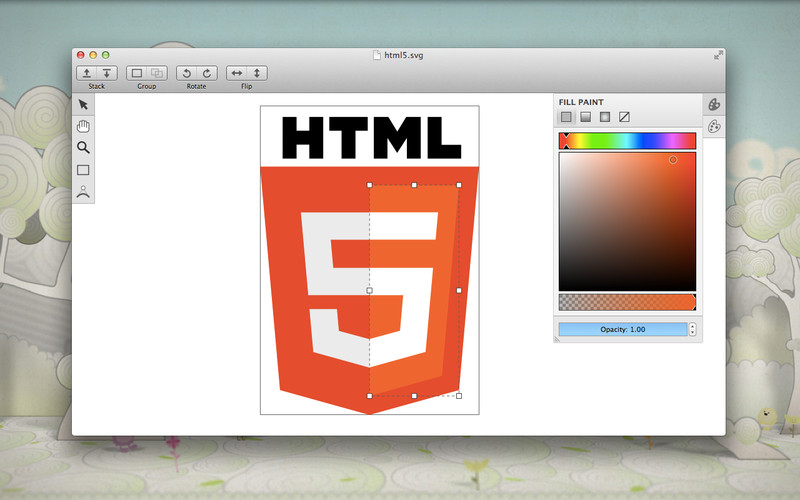
Task: Click the right-middle selection handle
Action: point(459,290)
